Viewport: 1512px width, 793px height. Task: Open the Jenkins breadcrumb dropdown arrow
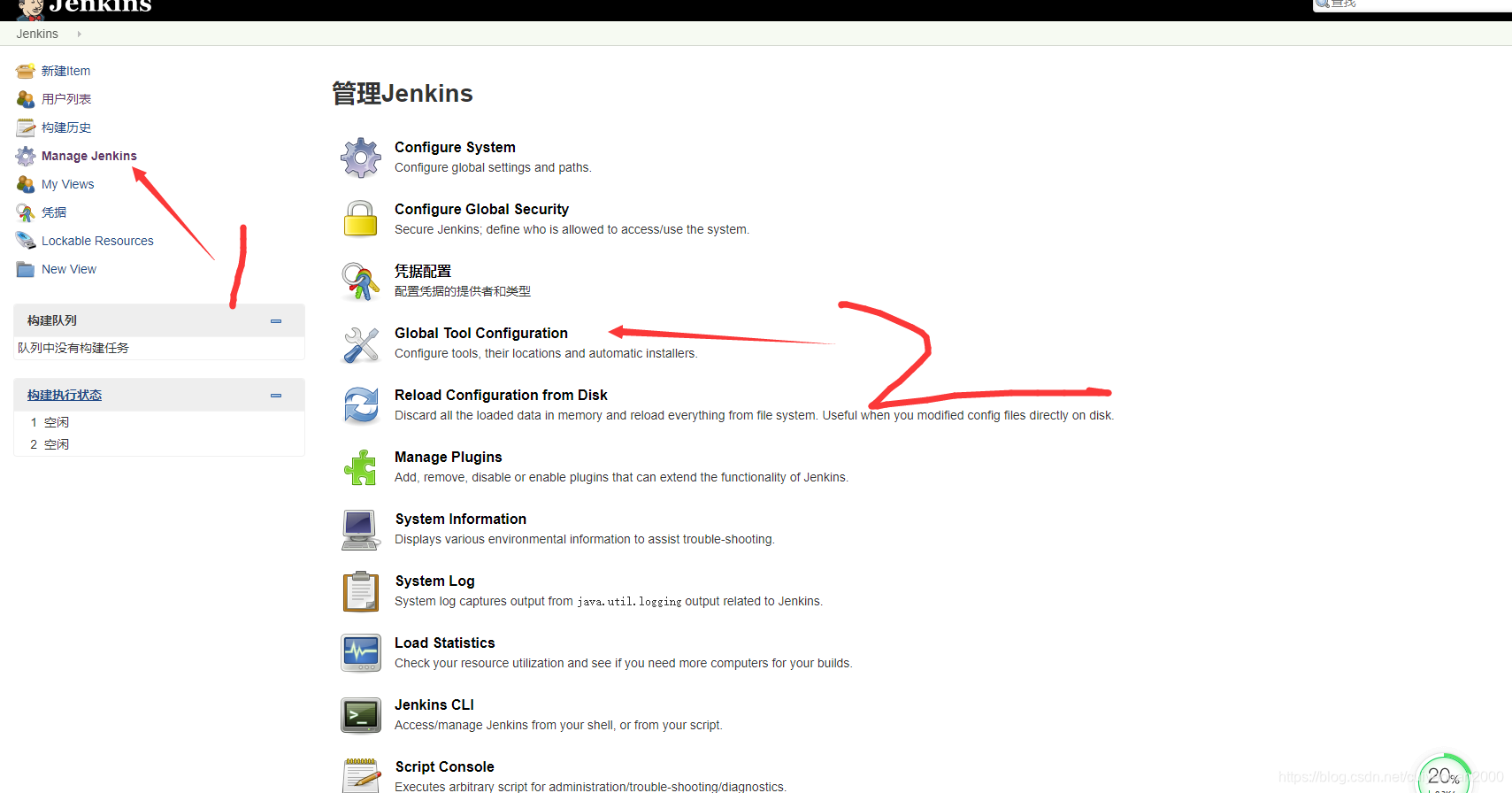click(x=79, y=34)
